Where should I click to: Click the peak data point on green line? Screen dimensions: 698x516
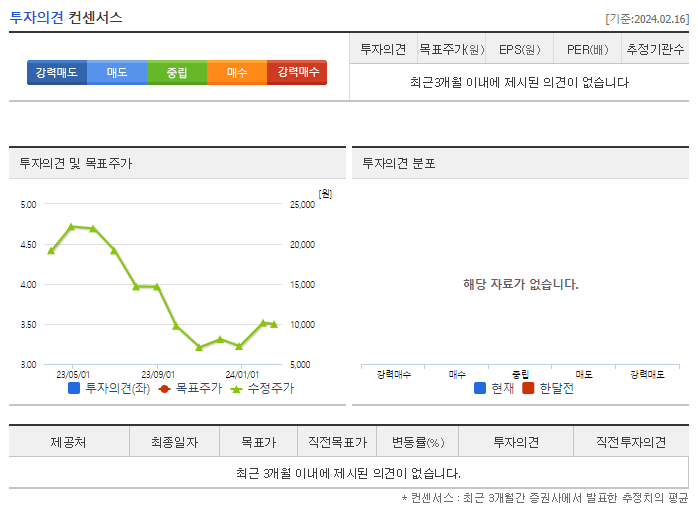[x=72, y=227]
